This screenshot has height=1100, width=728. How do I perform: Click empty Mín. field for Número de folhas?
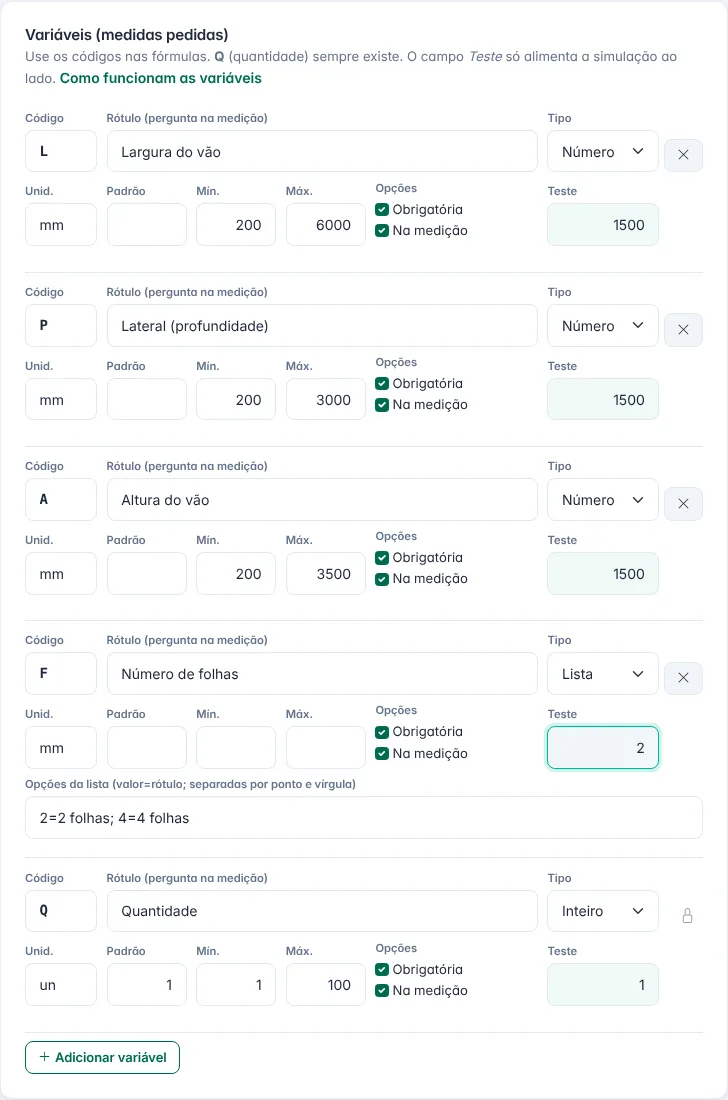[x=236, y=748]
